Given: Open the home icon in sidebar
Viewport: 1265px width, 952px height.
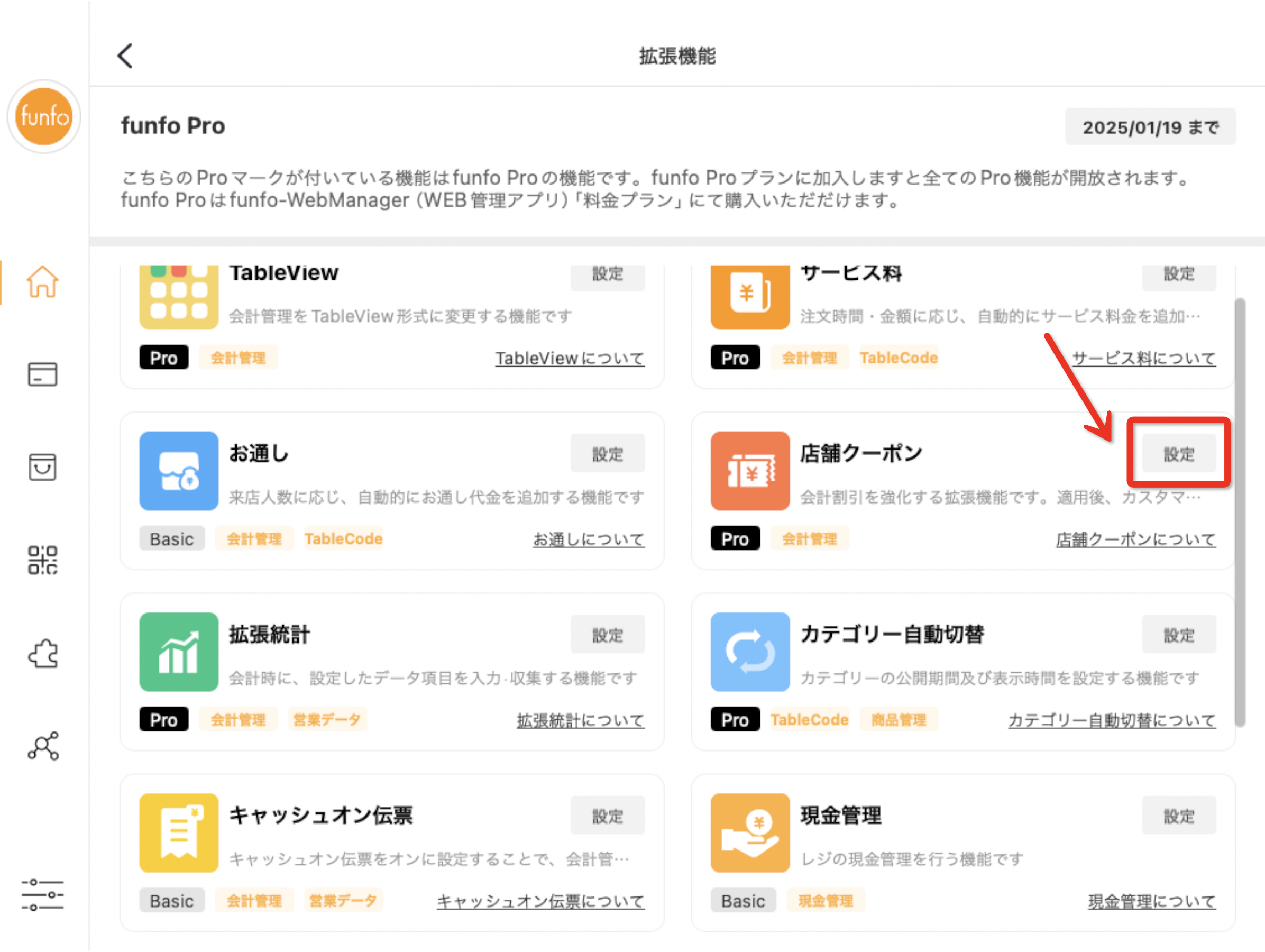Looking at the screenshot, I should pos(43,281).
